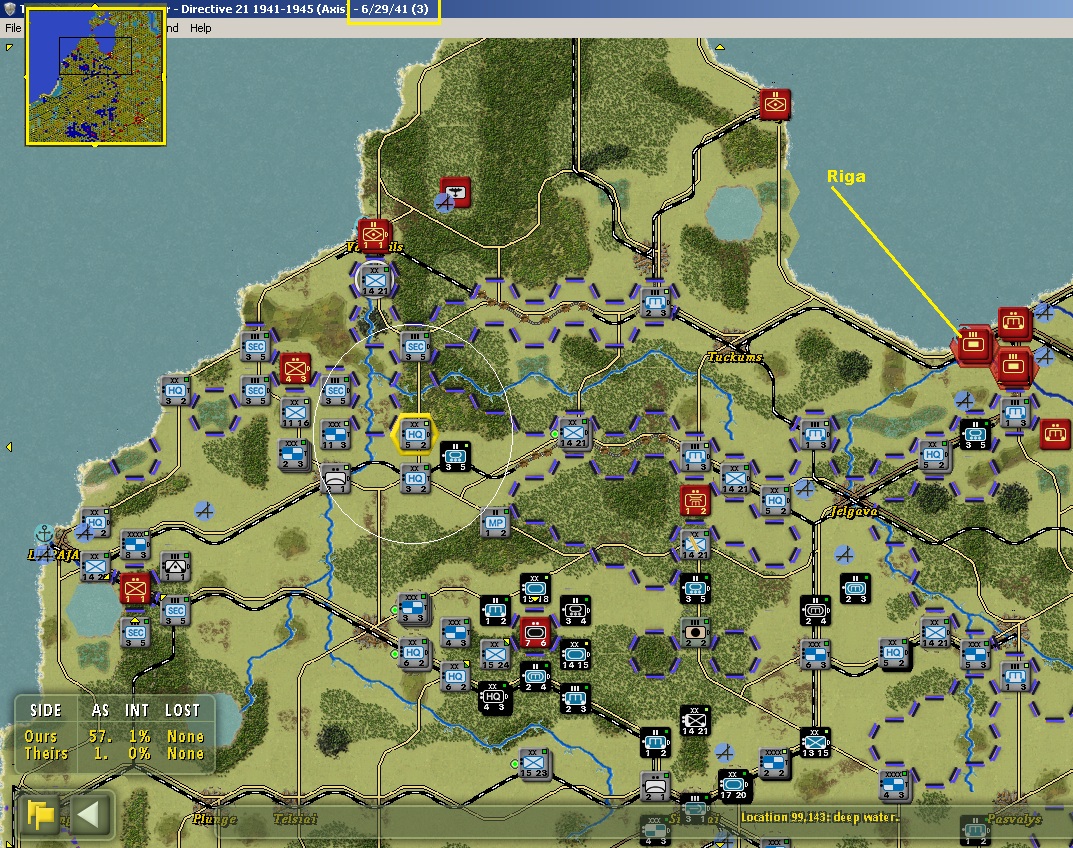Image resolution: width=1073 pixels, height=848 pixels.
Task: Click the Telsiai town label
Action: [x=295, y=819]
